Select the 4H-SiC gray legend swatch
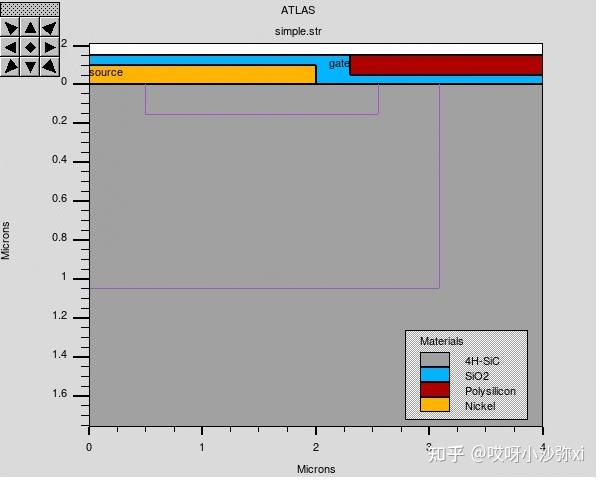 point(435,360)
